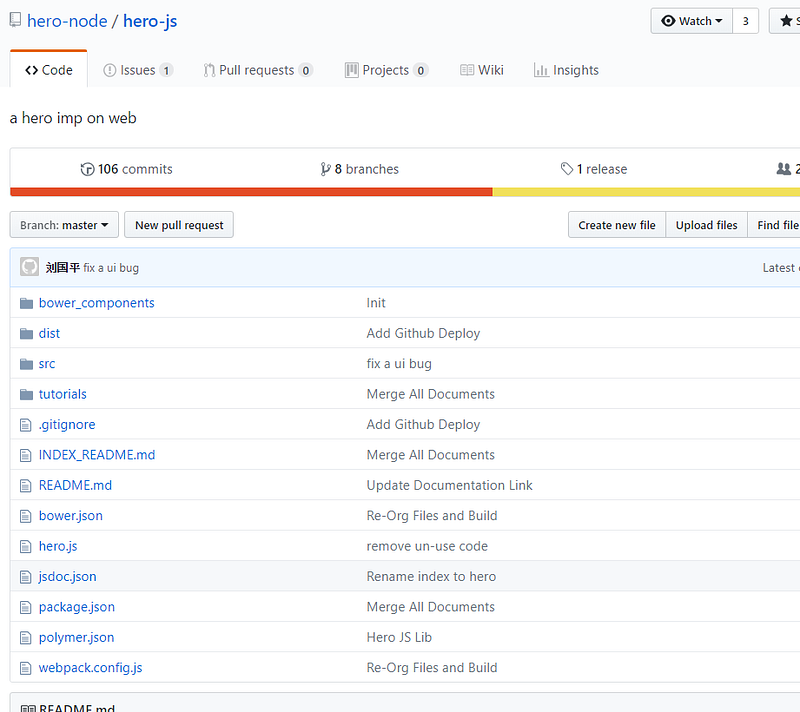
Task: Click the commit author name 刘国平
Action: (63, 267)
